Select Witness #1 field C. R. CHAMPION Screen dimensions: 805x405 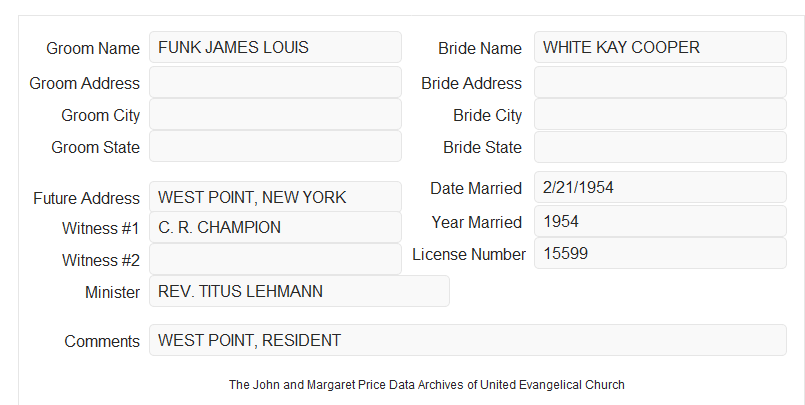tap(275, 227)
